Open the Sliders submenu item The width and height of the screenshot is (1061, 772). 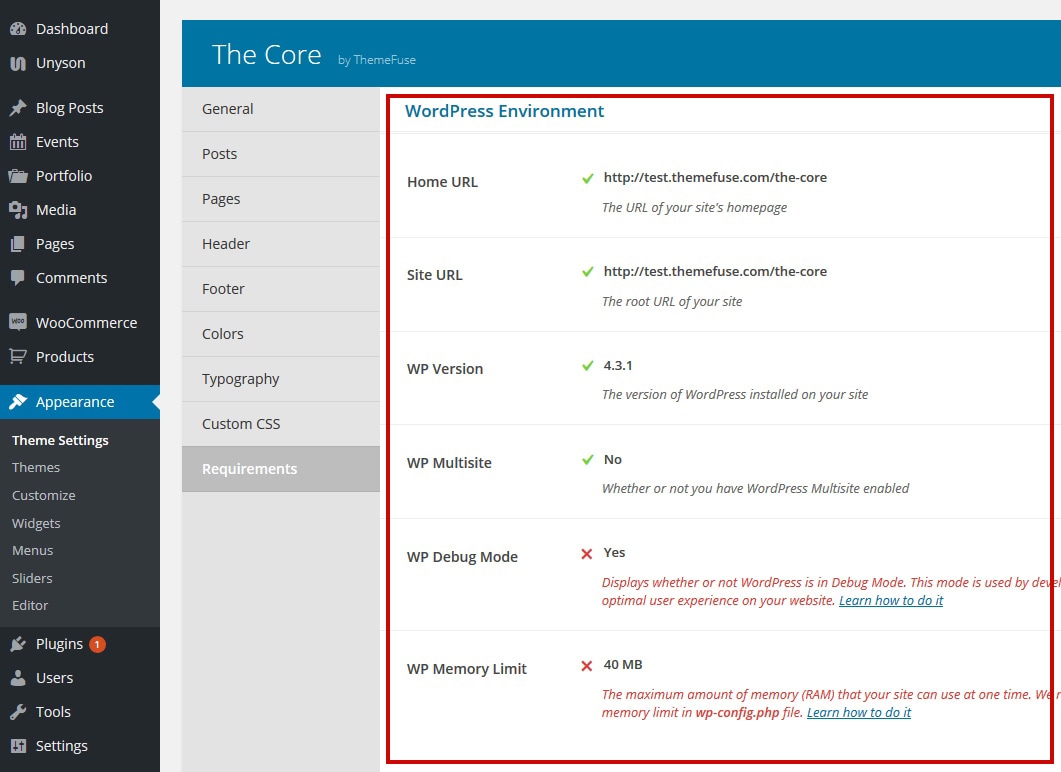pos(32,578)
